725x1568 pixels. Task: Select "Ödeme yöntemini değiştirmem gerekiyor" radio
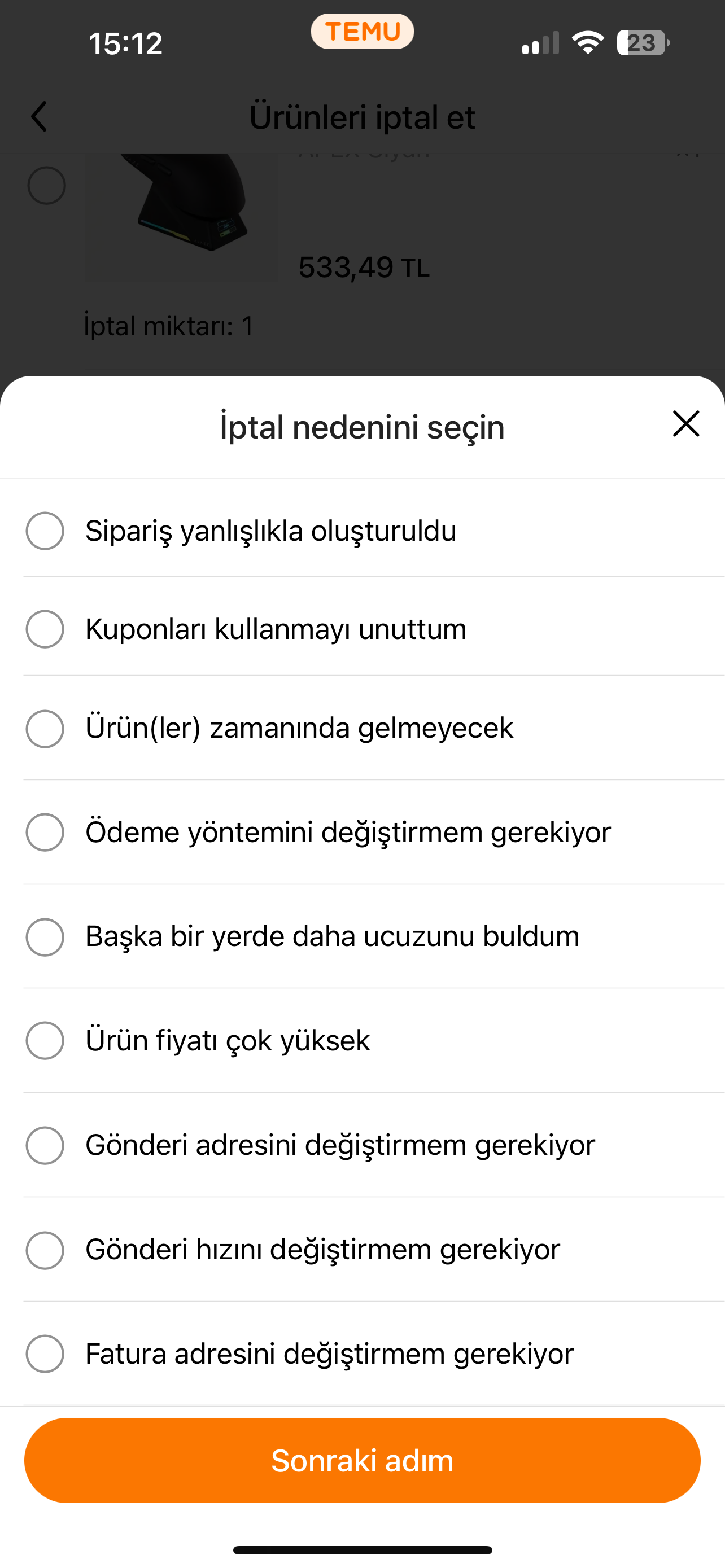pyautogui.click(x=45, y=832)
